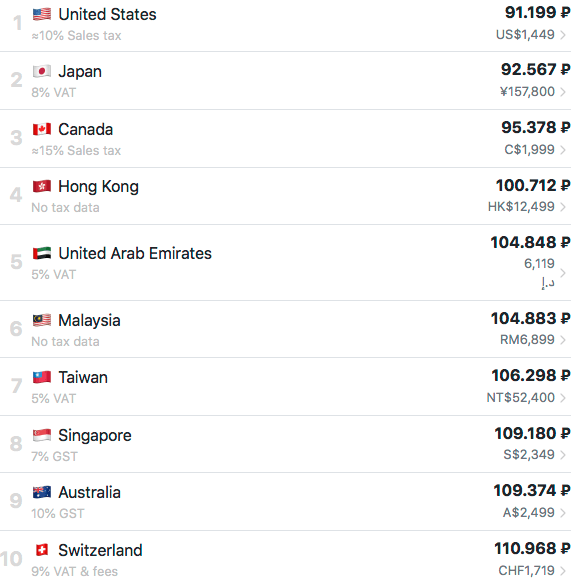Click the Japan flag icon
Viewport: 579px width, 586px height.
(42, 71)
